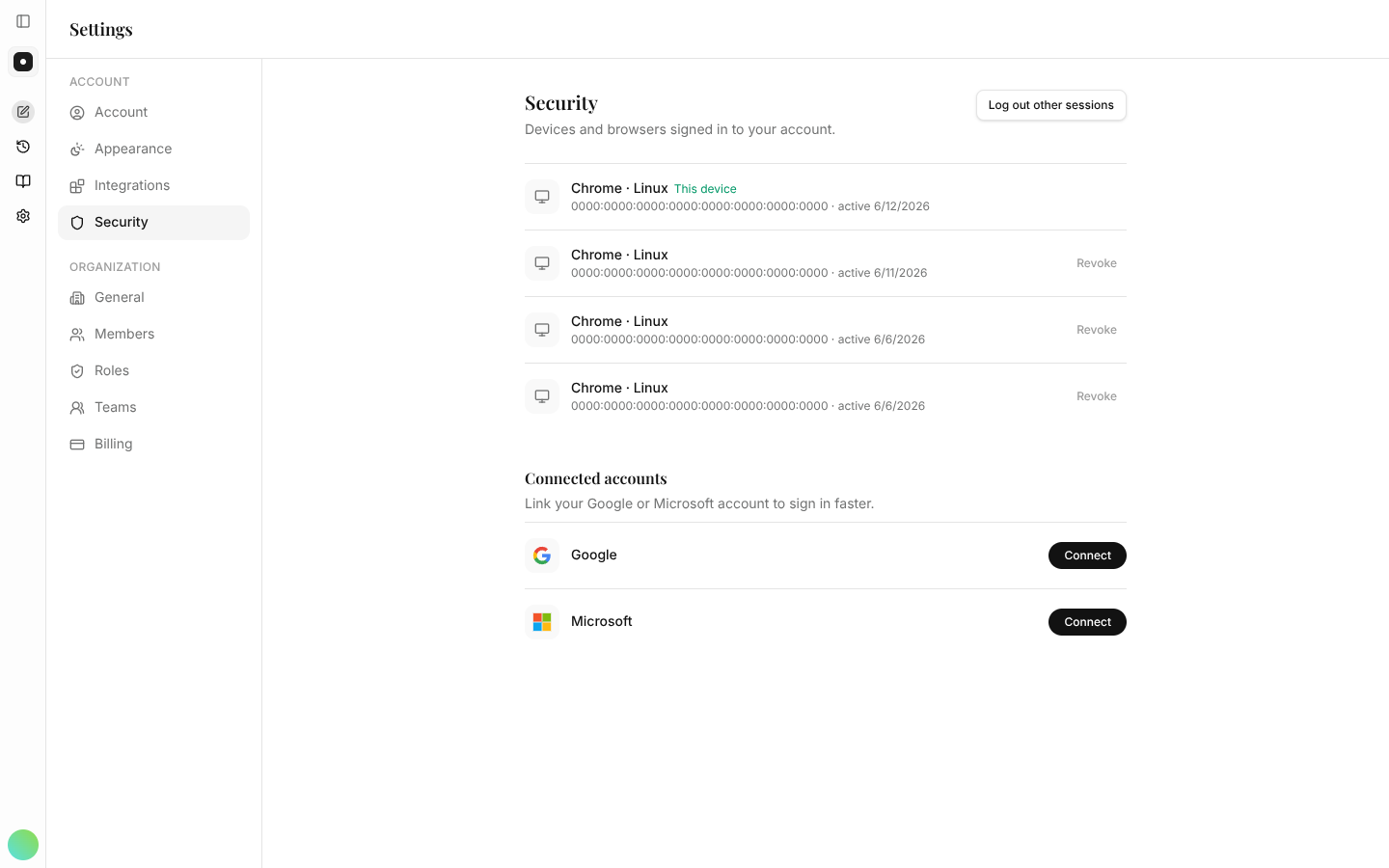
Task: Connect the Microsoft account
Action: click(1087, 622)
